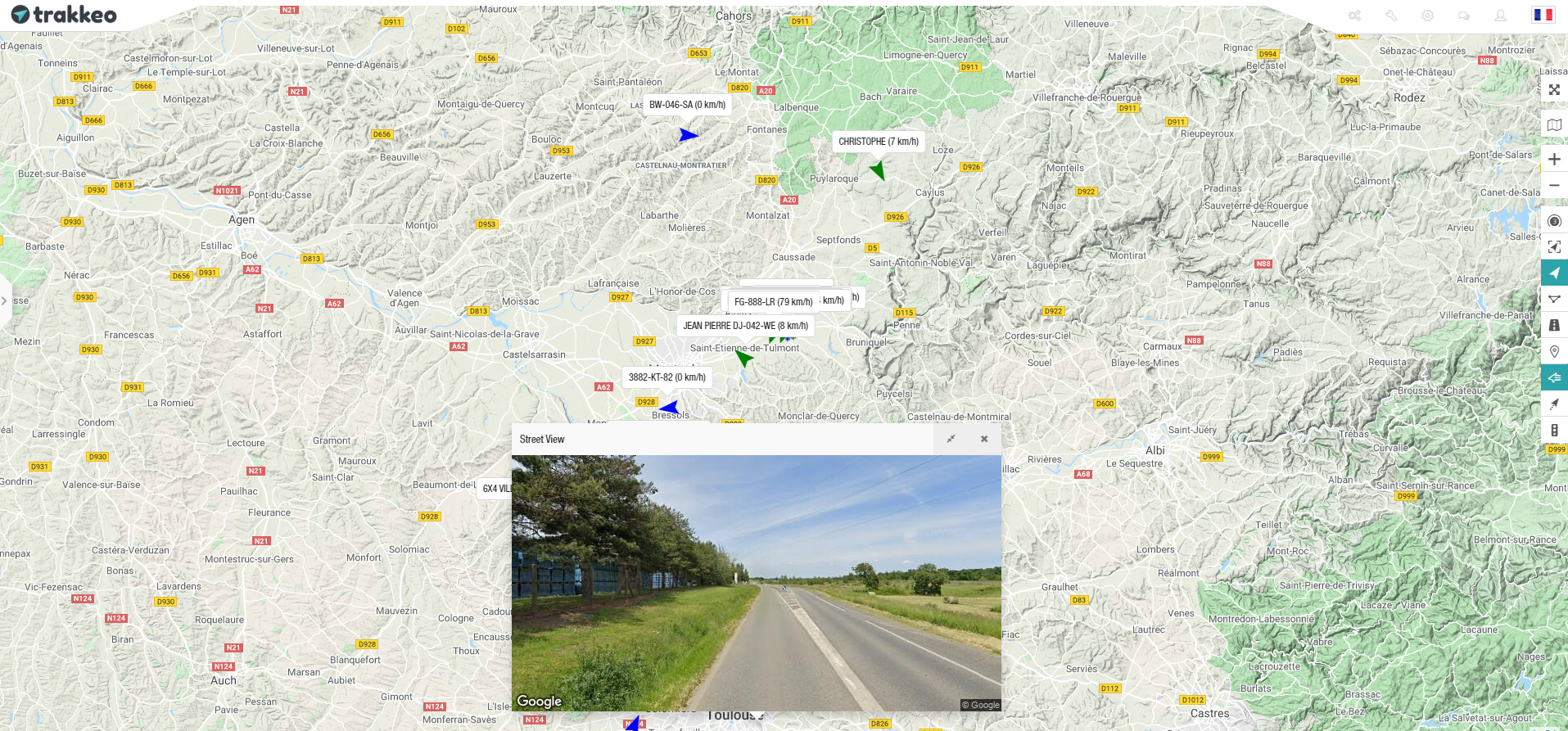Toggle the POI marker pin icon
The width and height of the screenshot is (1568, 731).
(x=1554, y=352)
